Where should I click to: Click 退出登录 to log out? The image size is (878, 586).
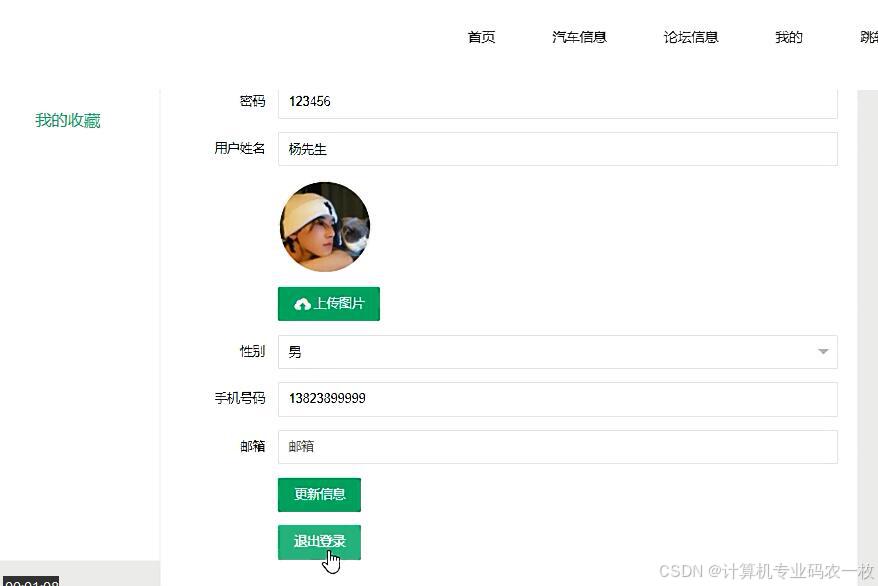(x=319, y=542)
